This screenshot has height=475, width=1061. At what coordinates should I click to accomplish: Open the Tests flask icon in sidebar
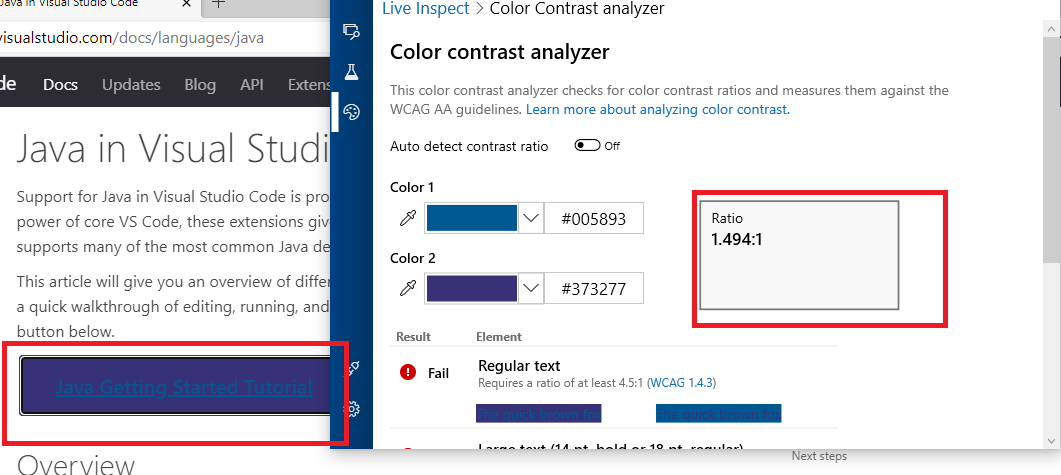pyautogui.click(x=351, y=72)
